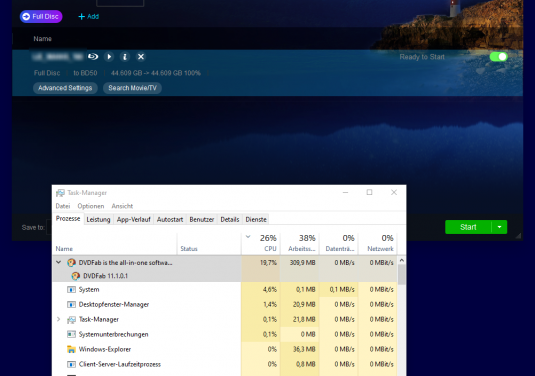Click the to BD50 output label
This screenshot has height=376, width=535.
tap(85, 73)
